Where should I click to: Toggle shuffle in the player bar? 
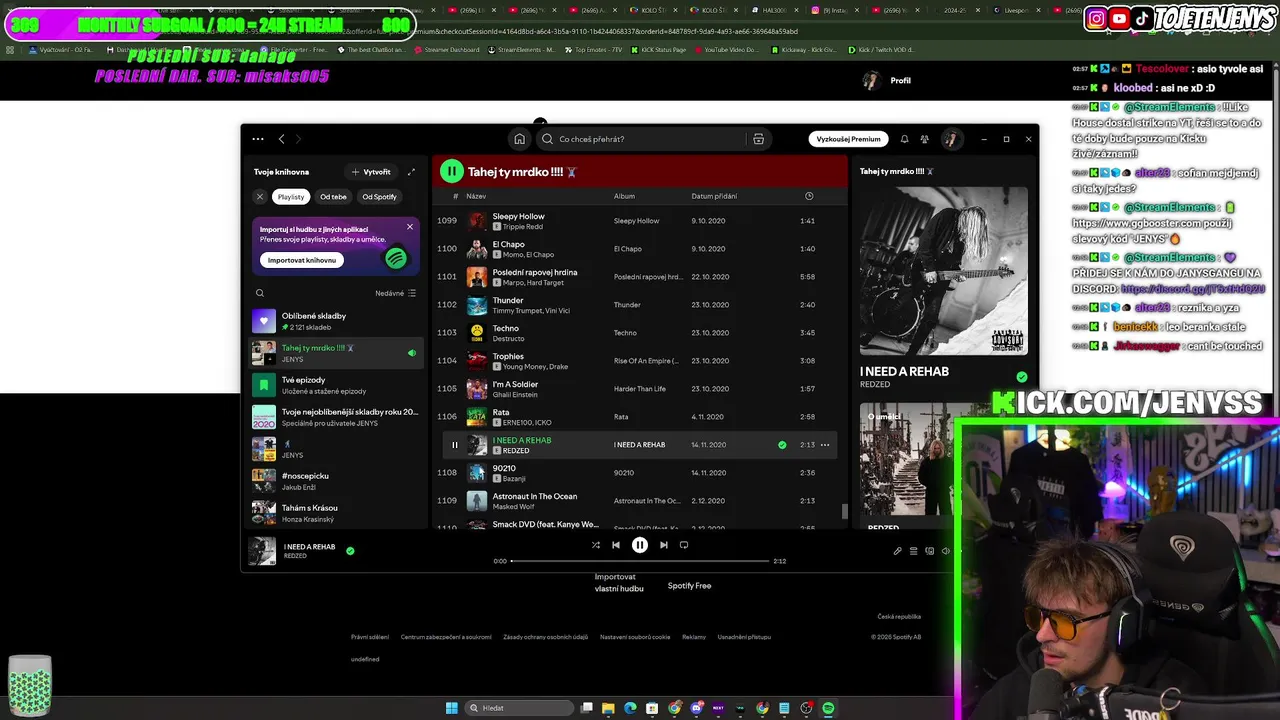click(x=596, y=545)
